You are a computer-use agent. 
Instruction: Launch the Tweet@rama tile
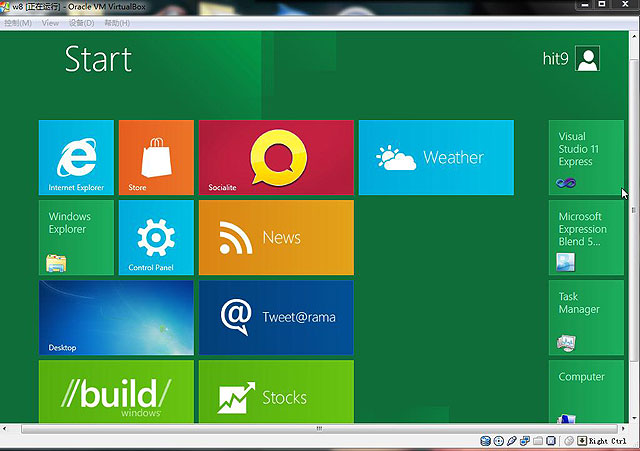276,317
